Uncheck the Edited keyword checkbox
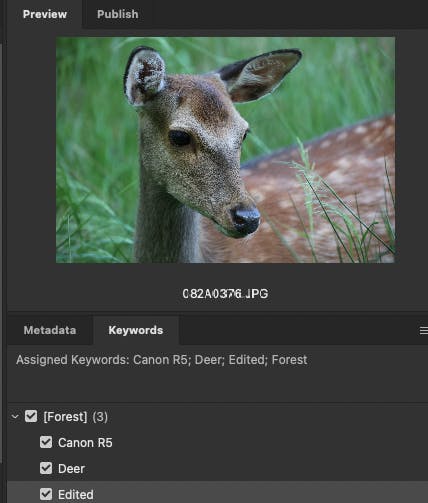Screen dimensions: 428x503 coord(46,494)
